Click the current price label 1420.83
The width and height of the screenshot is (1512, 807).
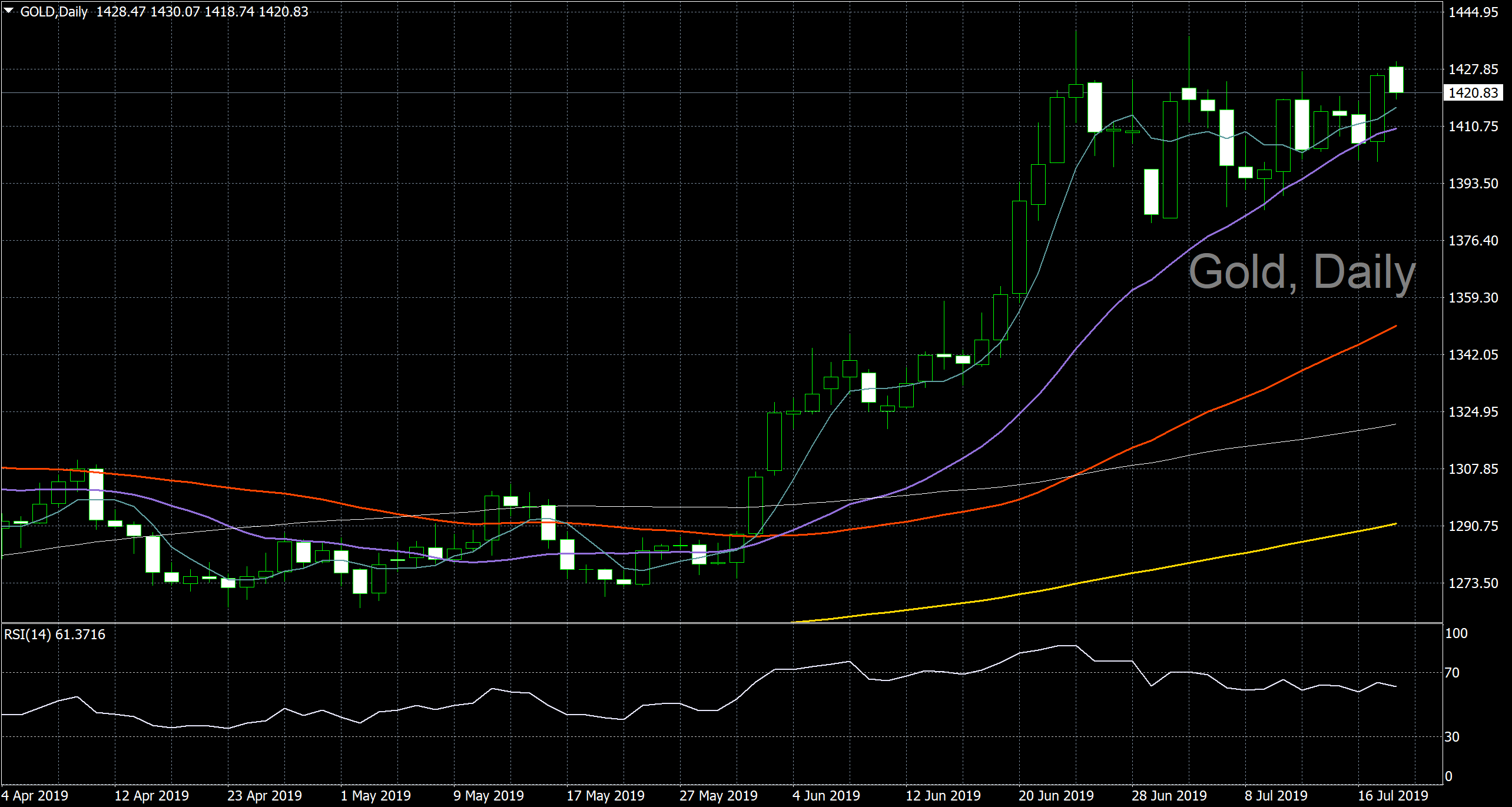[x=1473, y=92]
